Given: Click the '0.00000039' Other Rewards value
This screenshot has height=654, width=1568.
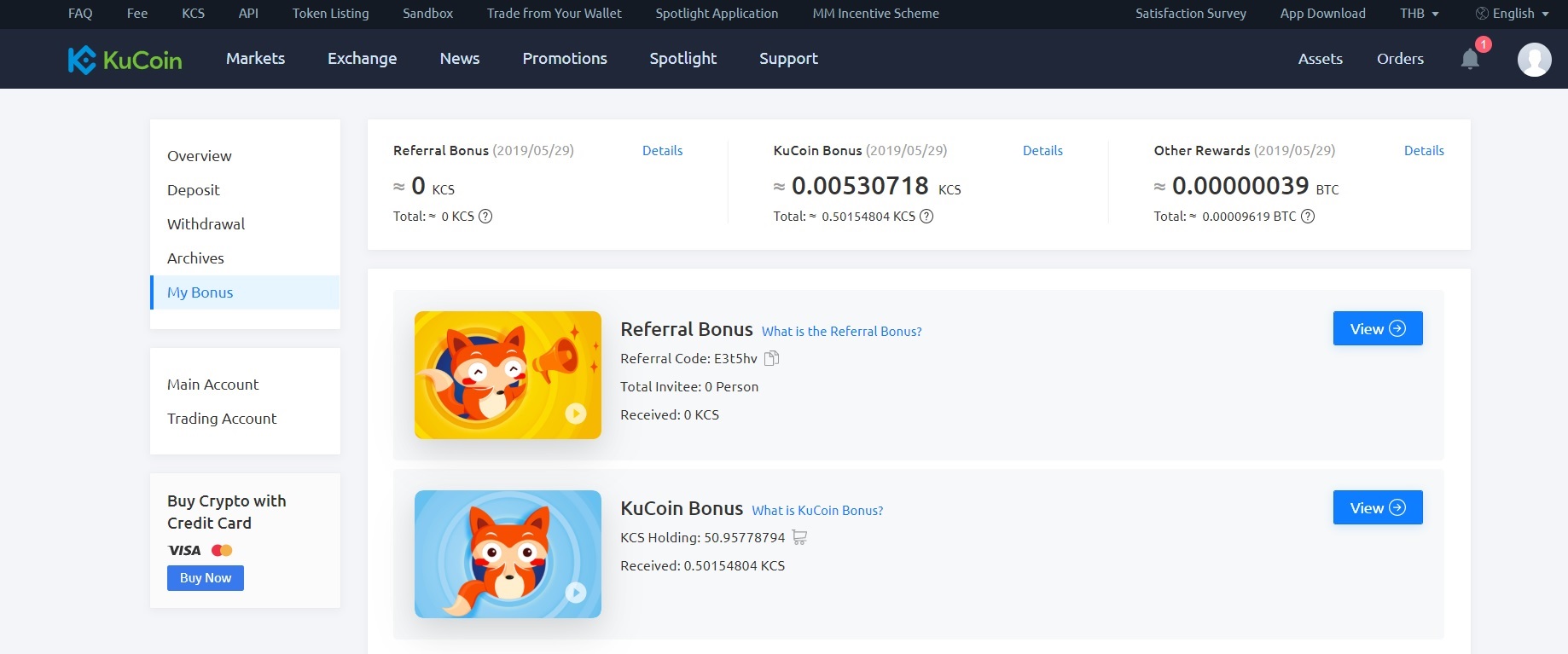Looking at the screenshot, I should [1240, 186].
